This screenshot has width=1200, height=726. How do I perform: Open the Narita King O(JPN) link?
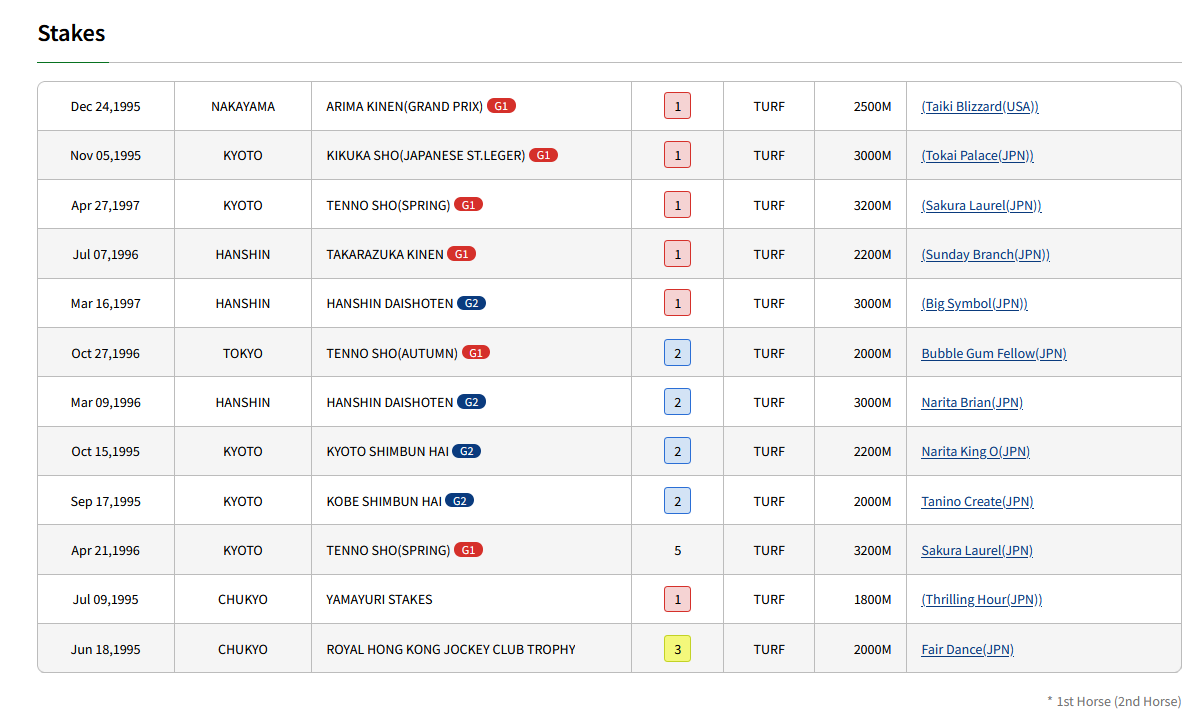tap(975, 451)
